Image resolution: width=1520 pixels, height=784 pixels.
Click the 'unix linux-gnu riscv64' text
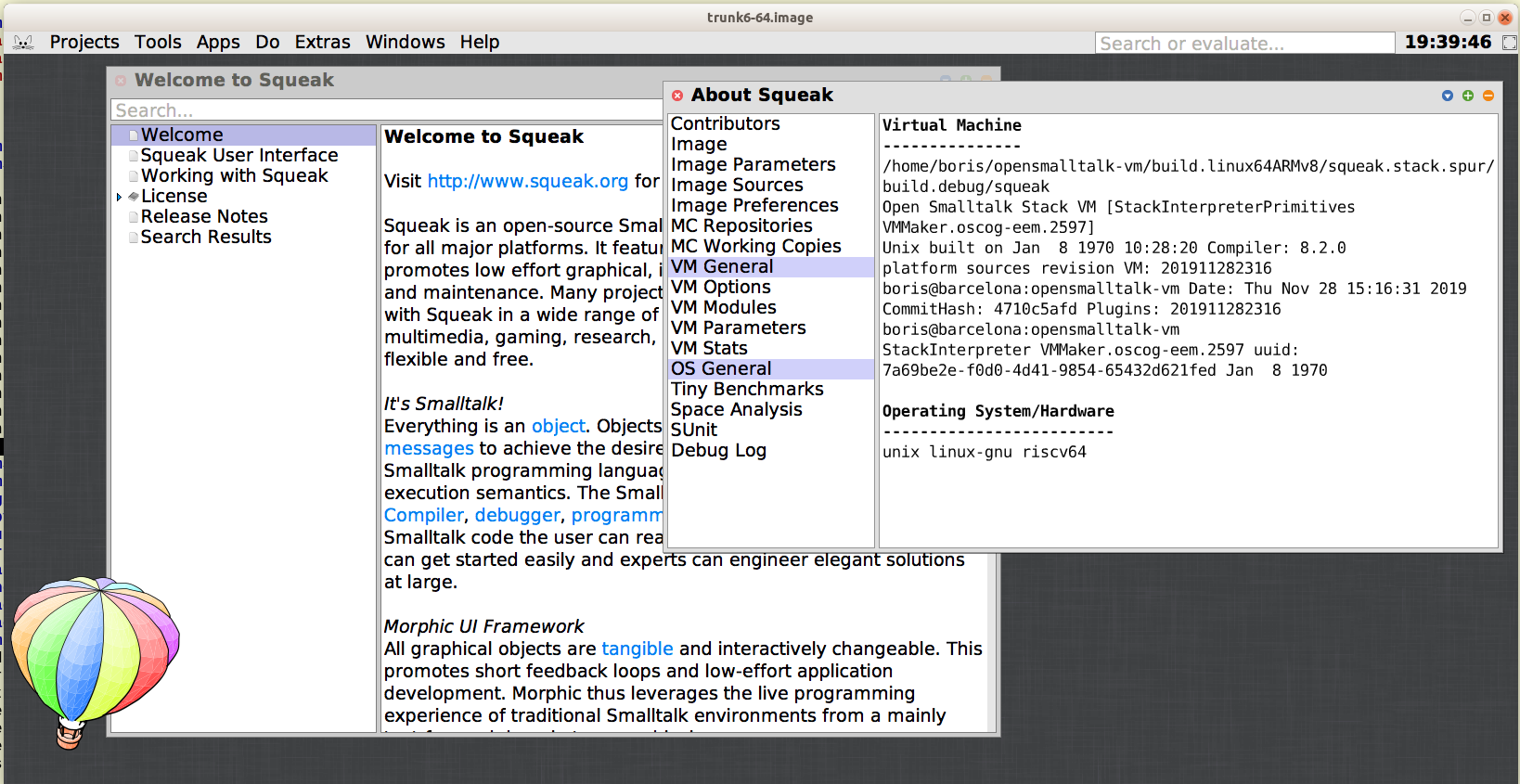point(985,452)
